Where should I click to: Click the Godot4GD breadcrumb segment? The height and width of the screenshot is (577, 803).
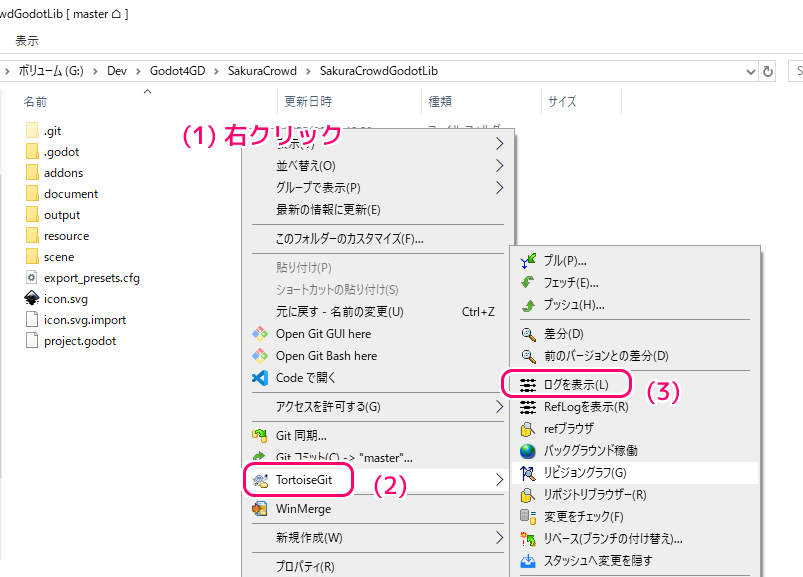click(177, 71)
